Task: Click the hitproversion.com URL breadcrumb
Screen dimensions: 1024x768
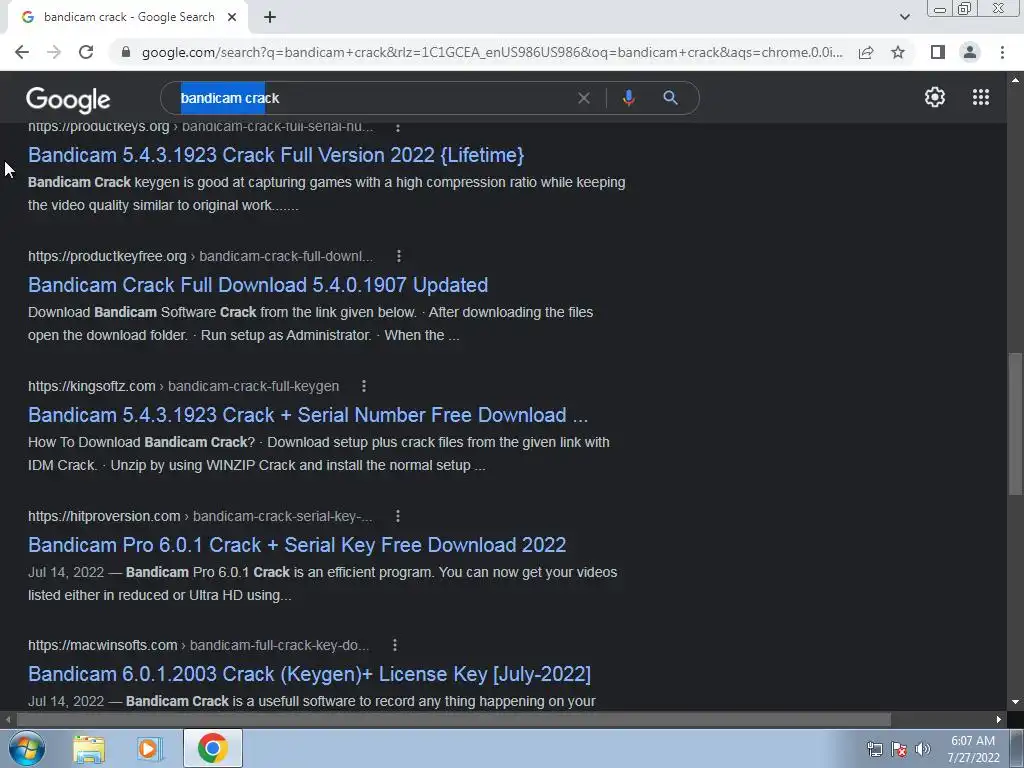Action: click(200, 516)
